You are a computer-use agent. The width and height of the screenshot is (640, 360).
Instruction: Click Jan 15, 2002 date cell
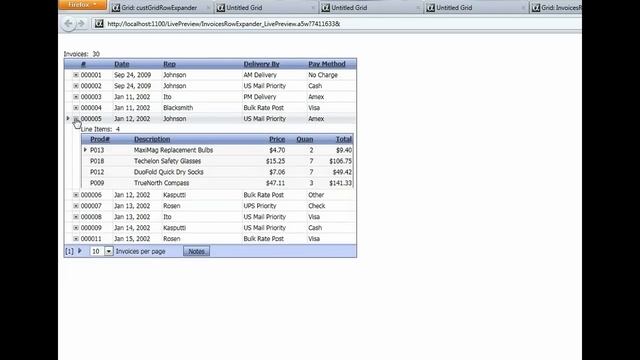coord(132,239)
